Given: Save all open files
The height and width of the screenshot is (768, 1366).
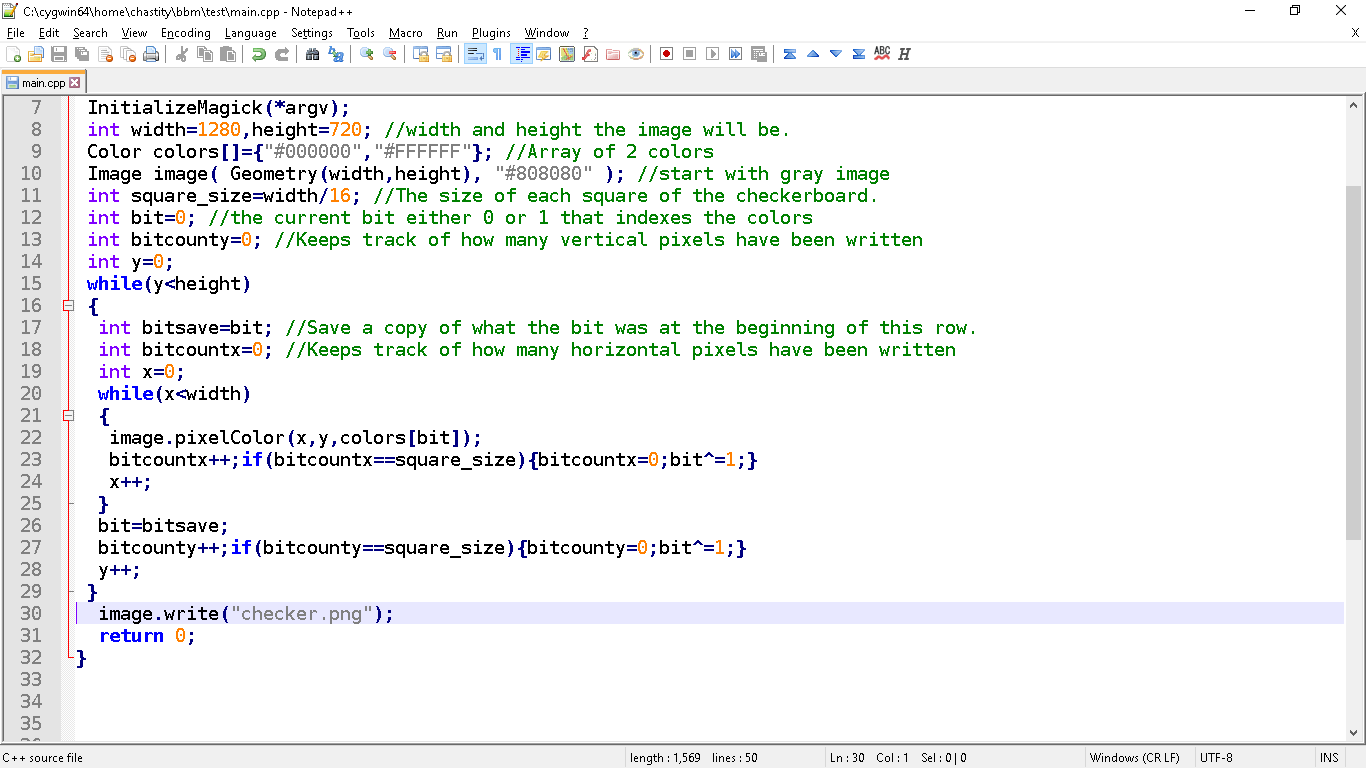Looking at the screenshot, I should click(82, 54).
